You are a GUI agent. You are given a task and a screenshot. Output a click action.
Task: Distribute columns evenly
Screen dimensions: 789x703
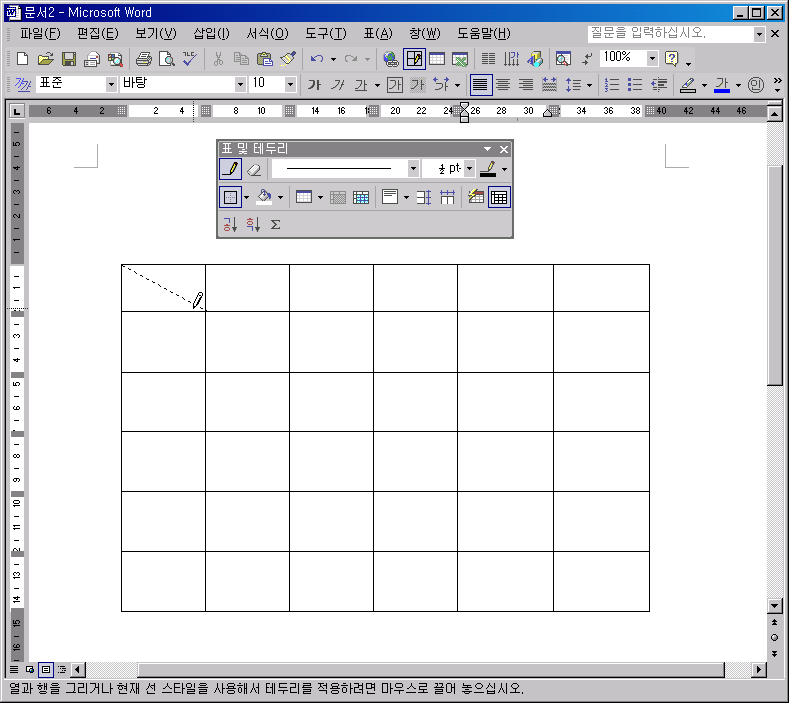[447, 197]
